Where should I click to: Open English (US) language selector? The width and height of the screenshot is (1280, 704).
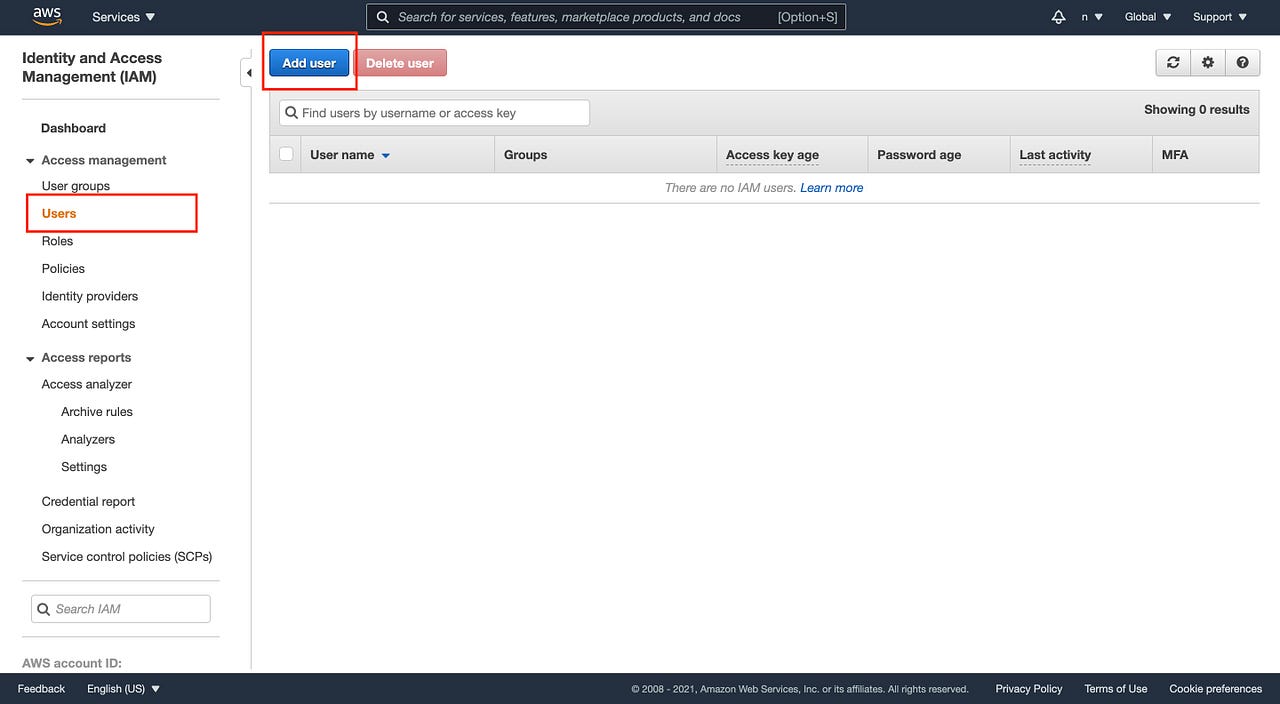point(124,689)
